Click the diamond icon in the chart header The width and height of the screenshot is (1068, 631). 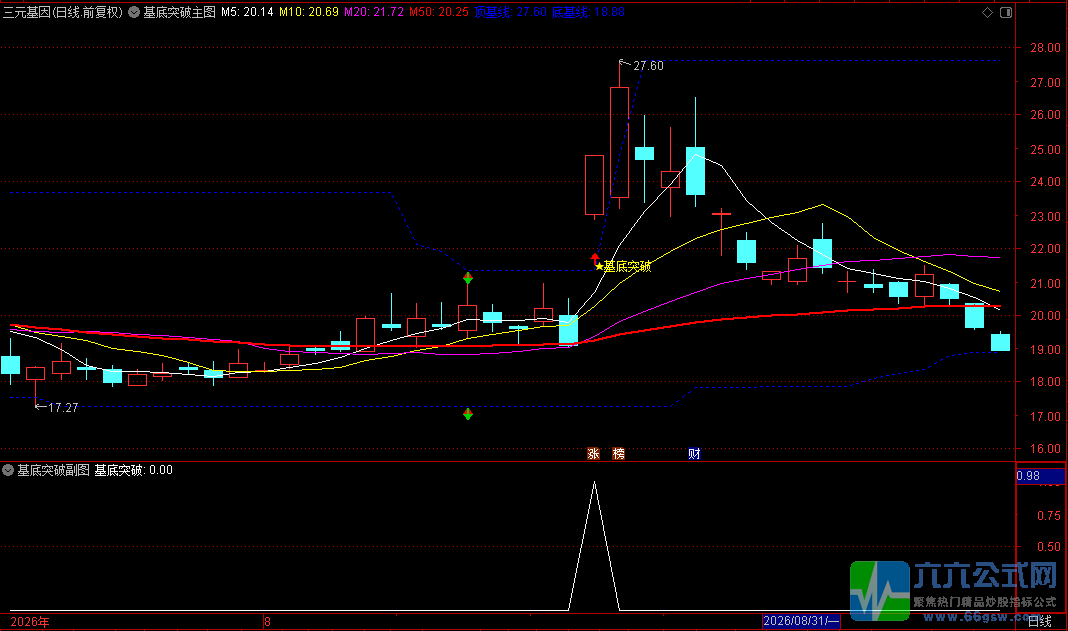tap(988, 12)
